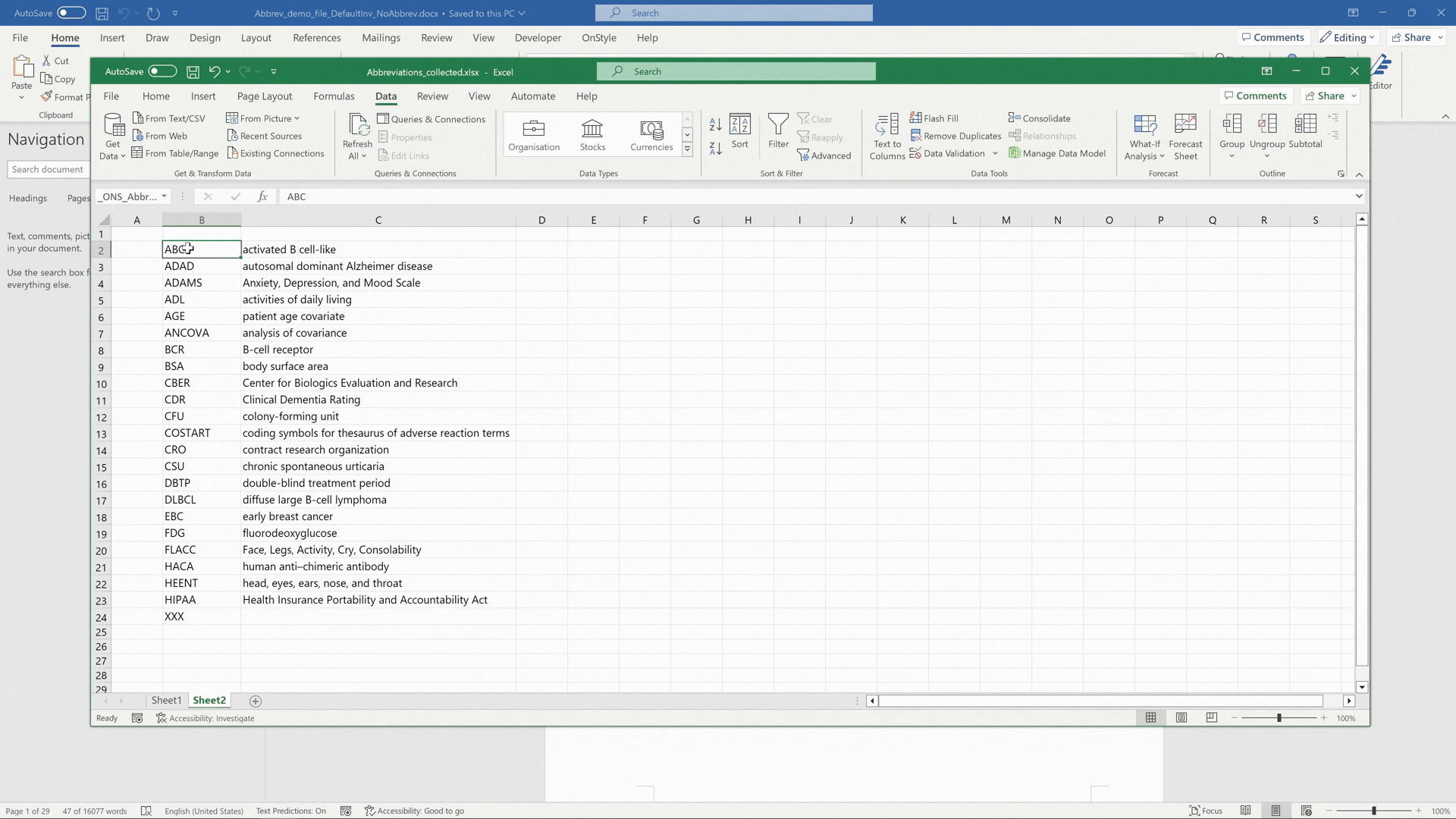
Task: Open the References tab in Word
Action: pyautogui.click(x=317, y=38)
